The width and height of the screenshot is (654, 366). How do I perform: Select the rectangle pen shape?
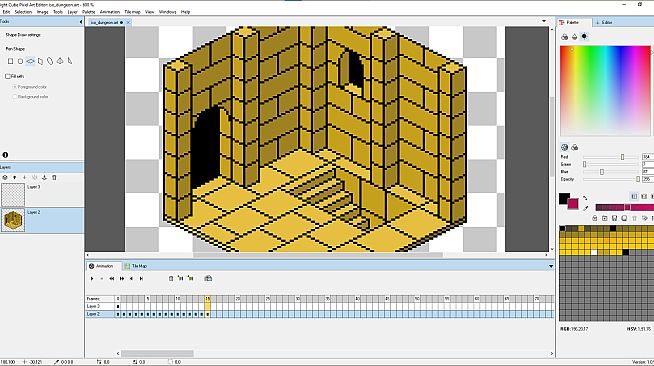point(10,61)
